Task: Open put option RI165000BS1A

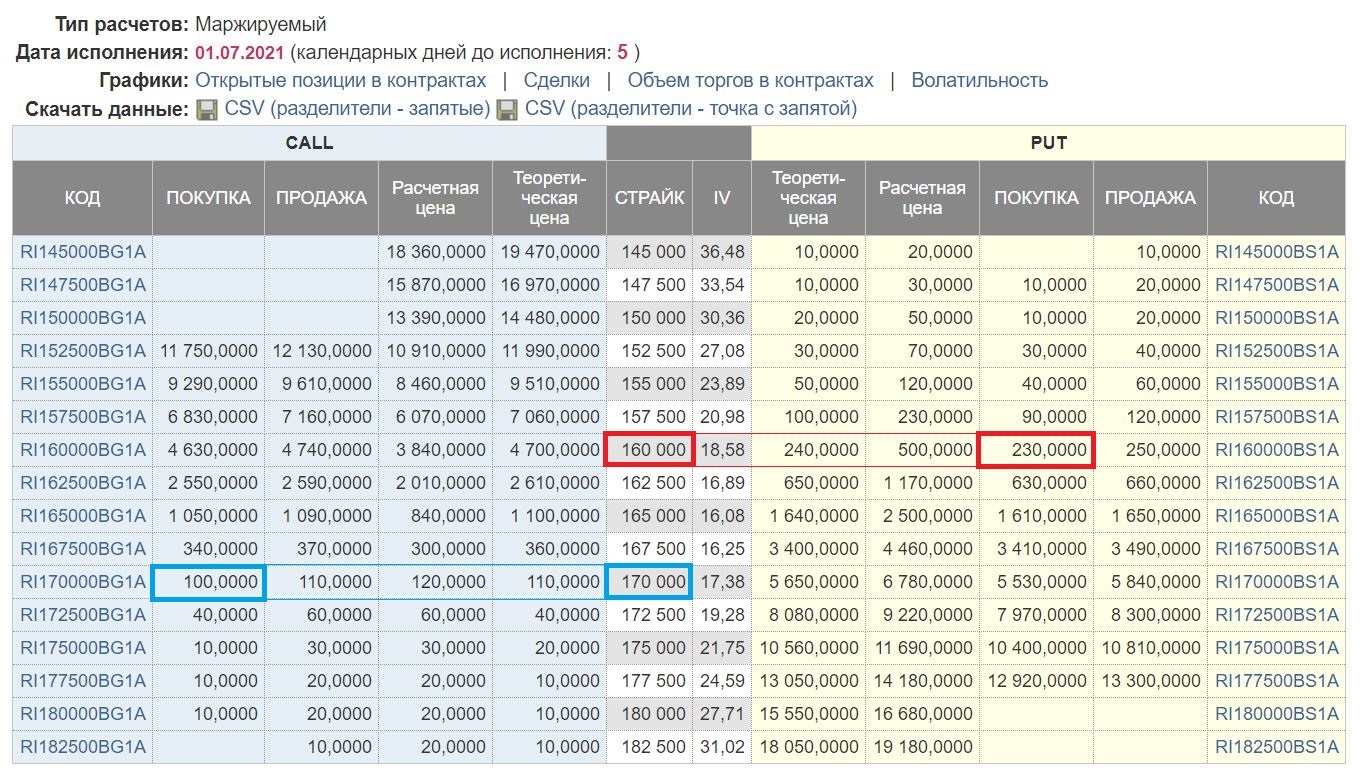Action: [x=1276, y=516]
